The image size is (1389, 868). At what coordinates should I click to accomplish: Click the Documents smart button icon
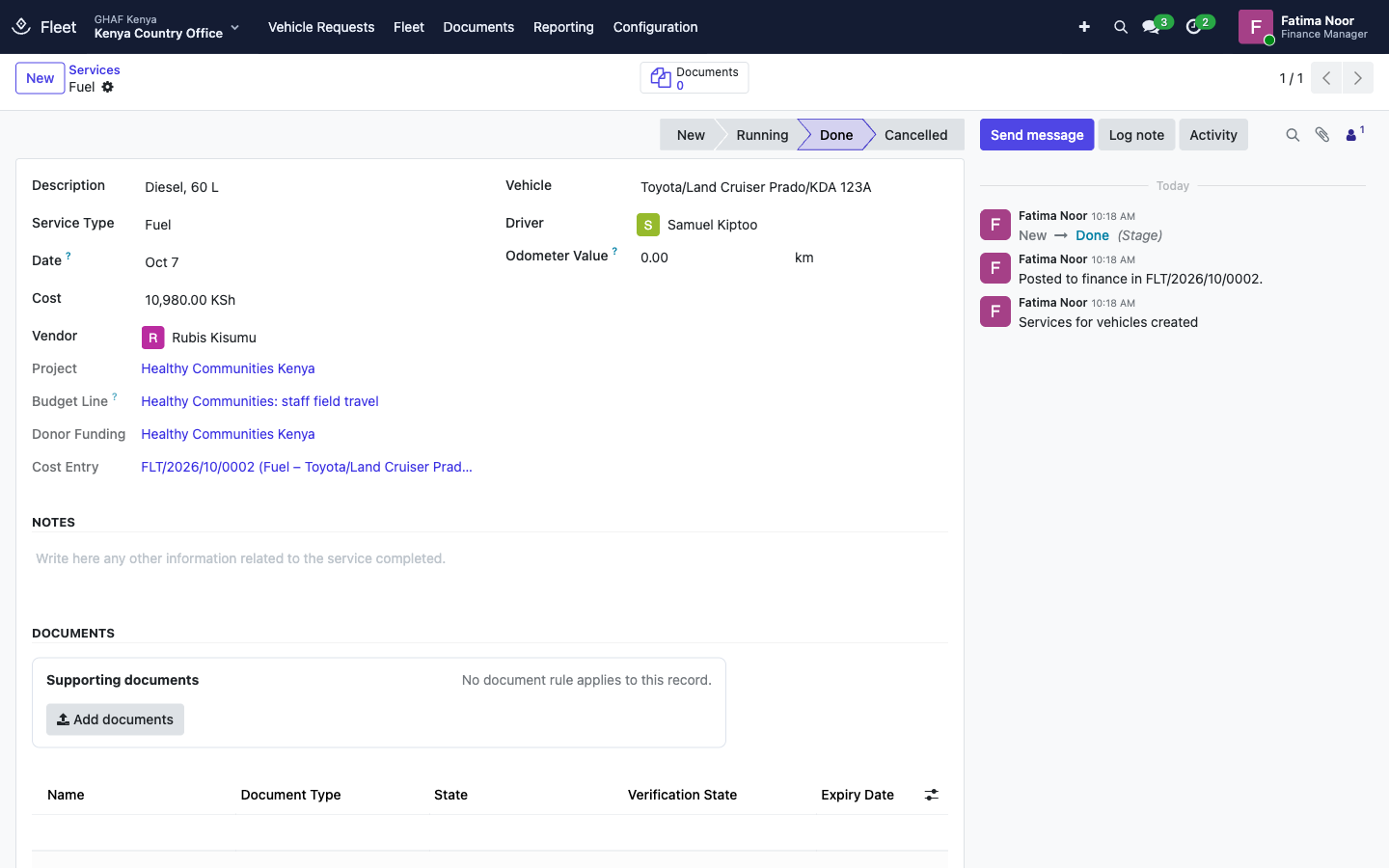[661, 78]
